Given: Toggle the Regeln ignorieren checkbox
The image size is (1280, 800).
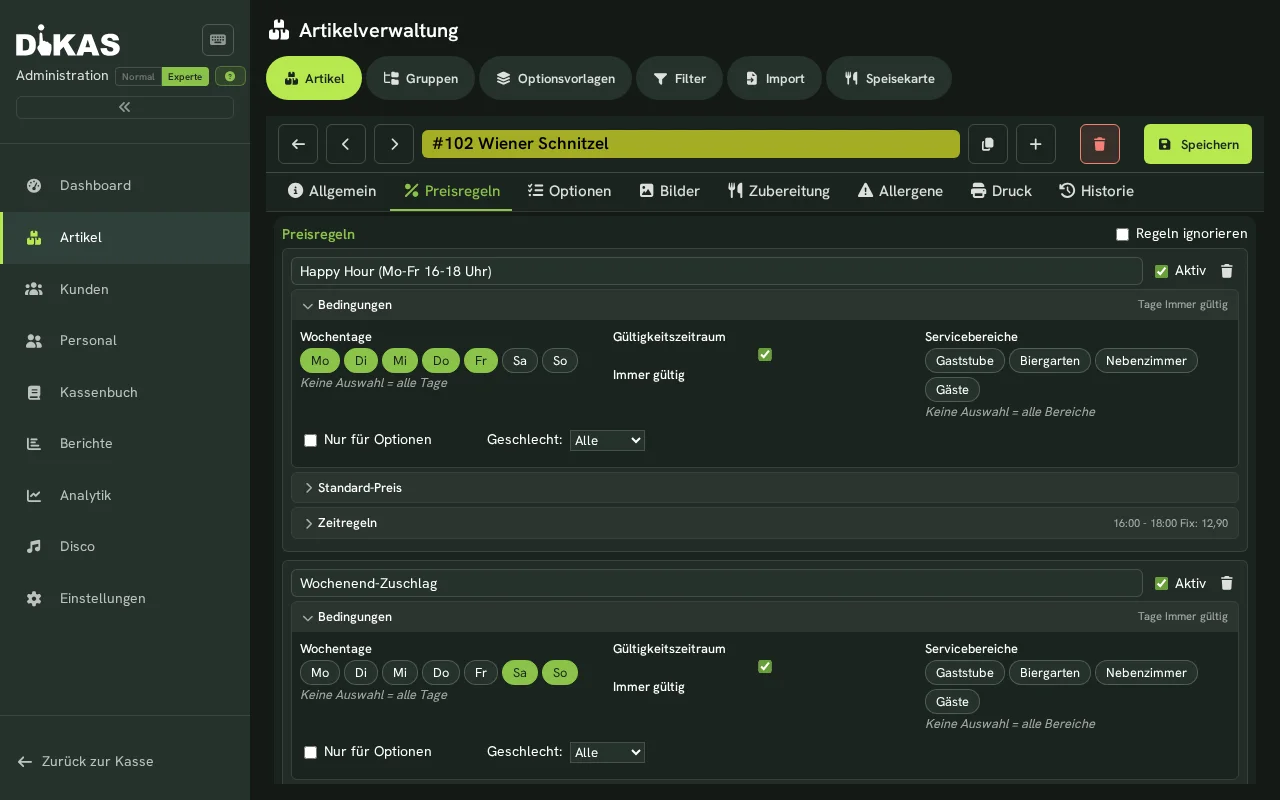Looking at the screenshot, I should 1122,234.
